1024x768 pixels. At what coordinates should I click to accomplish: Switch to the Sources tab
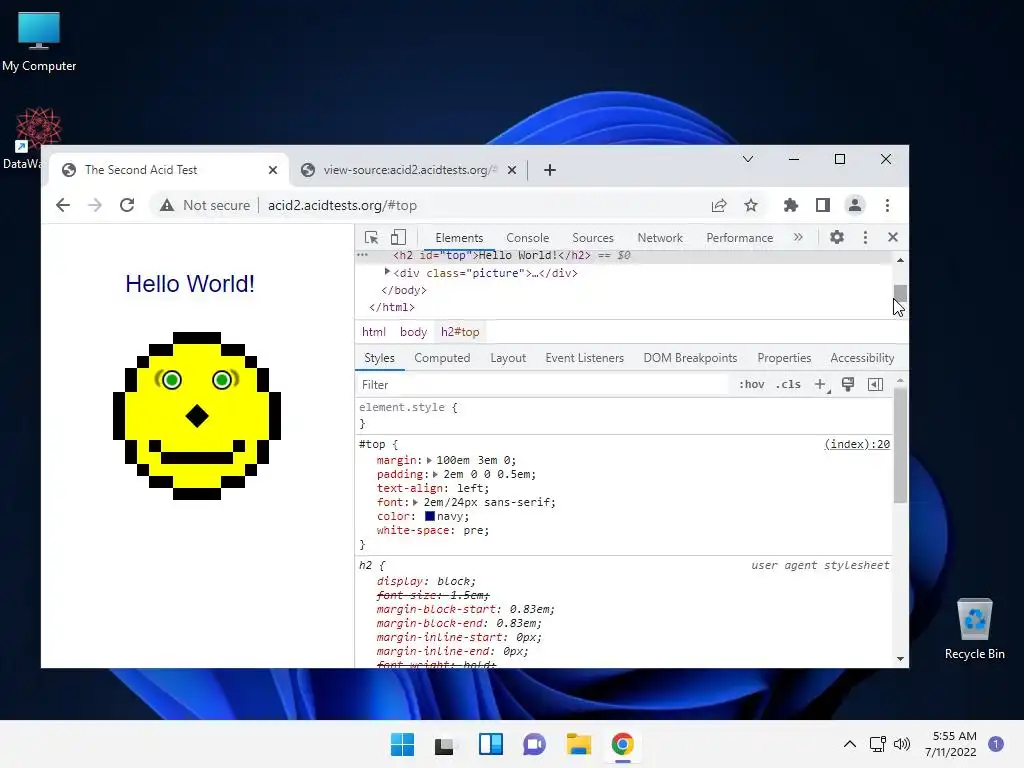point(592,238)
